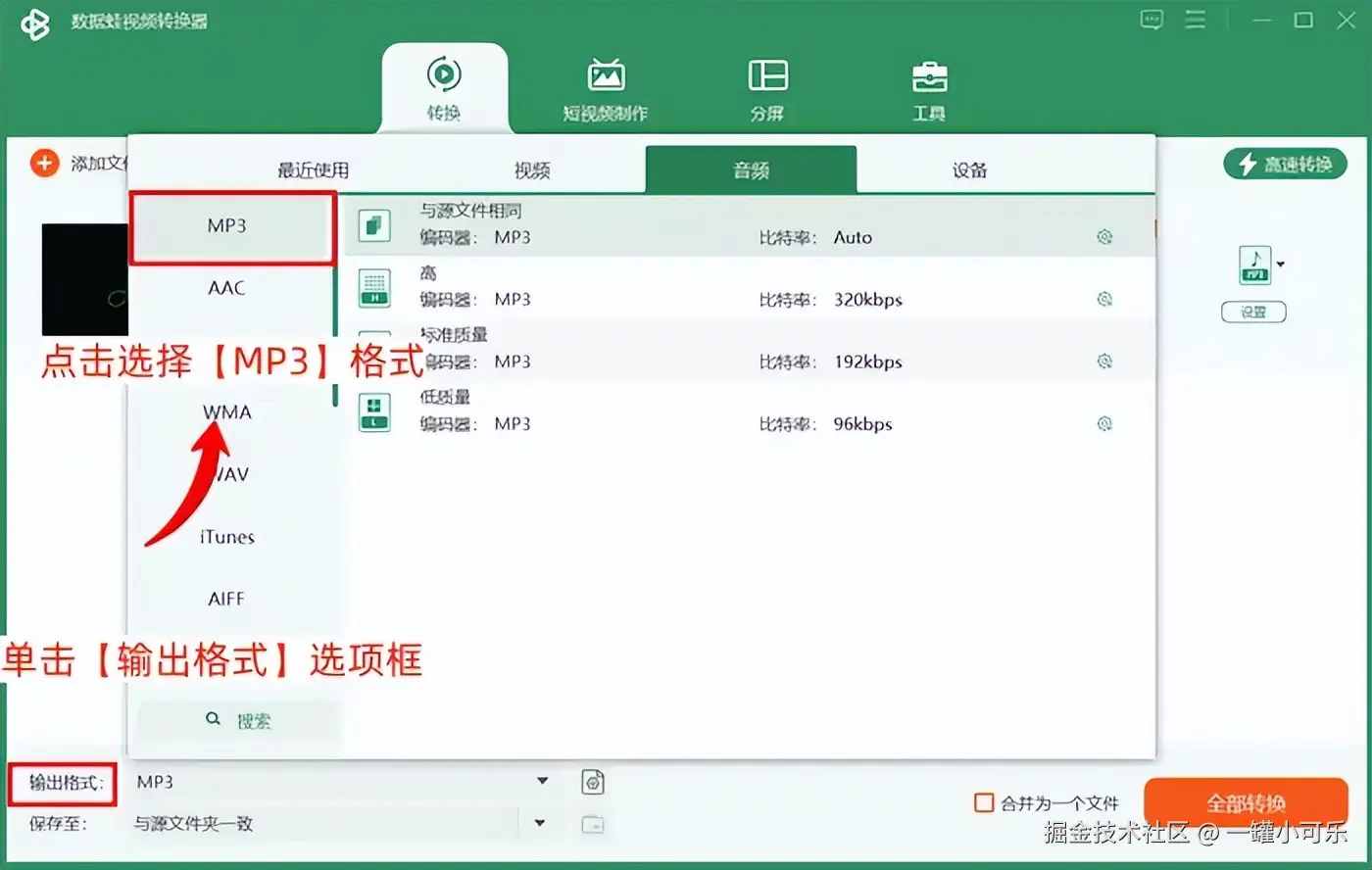The height and width of the screenshot is (870, 1372).
Task: Select iTunes in the format list
Action: coord(226,537)
